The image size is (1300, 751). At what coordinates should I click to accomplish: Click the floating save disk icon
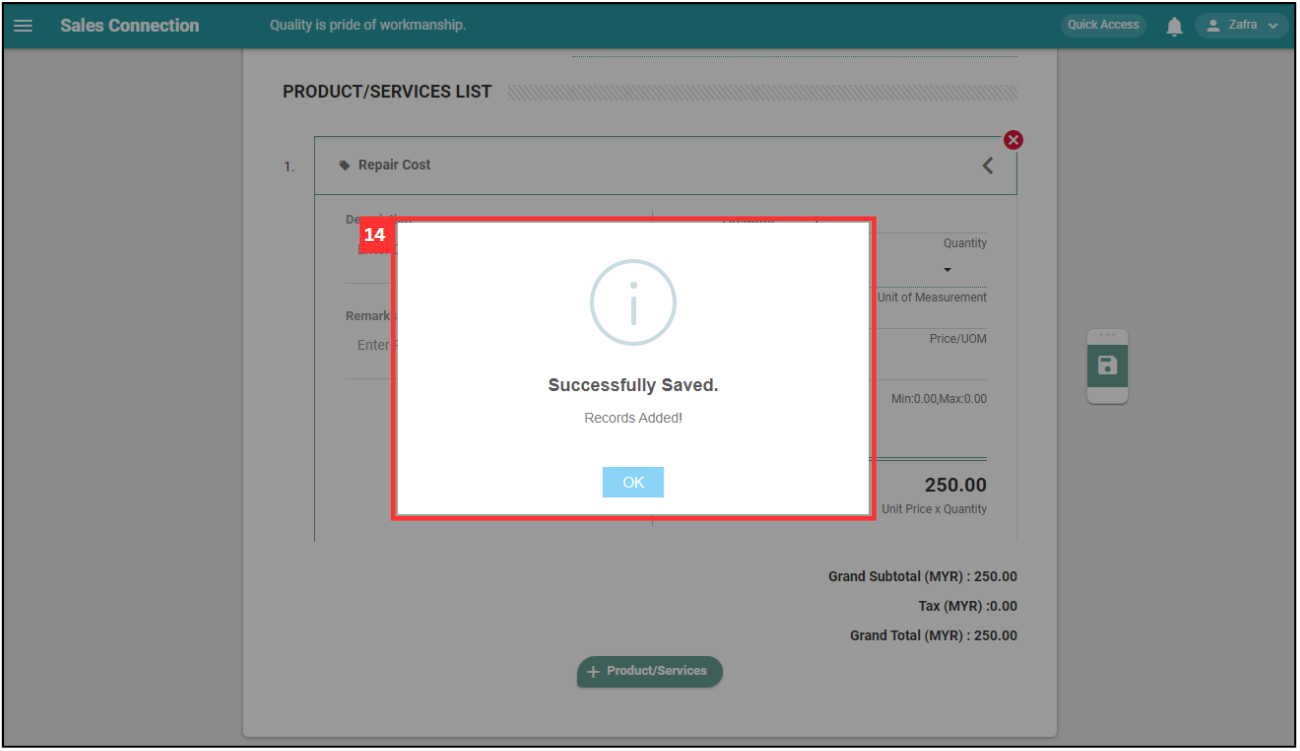[x=1107, y=365]
